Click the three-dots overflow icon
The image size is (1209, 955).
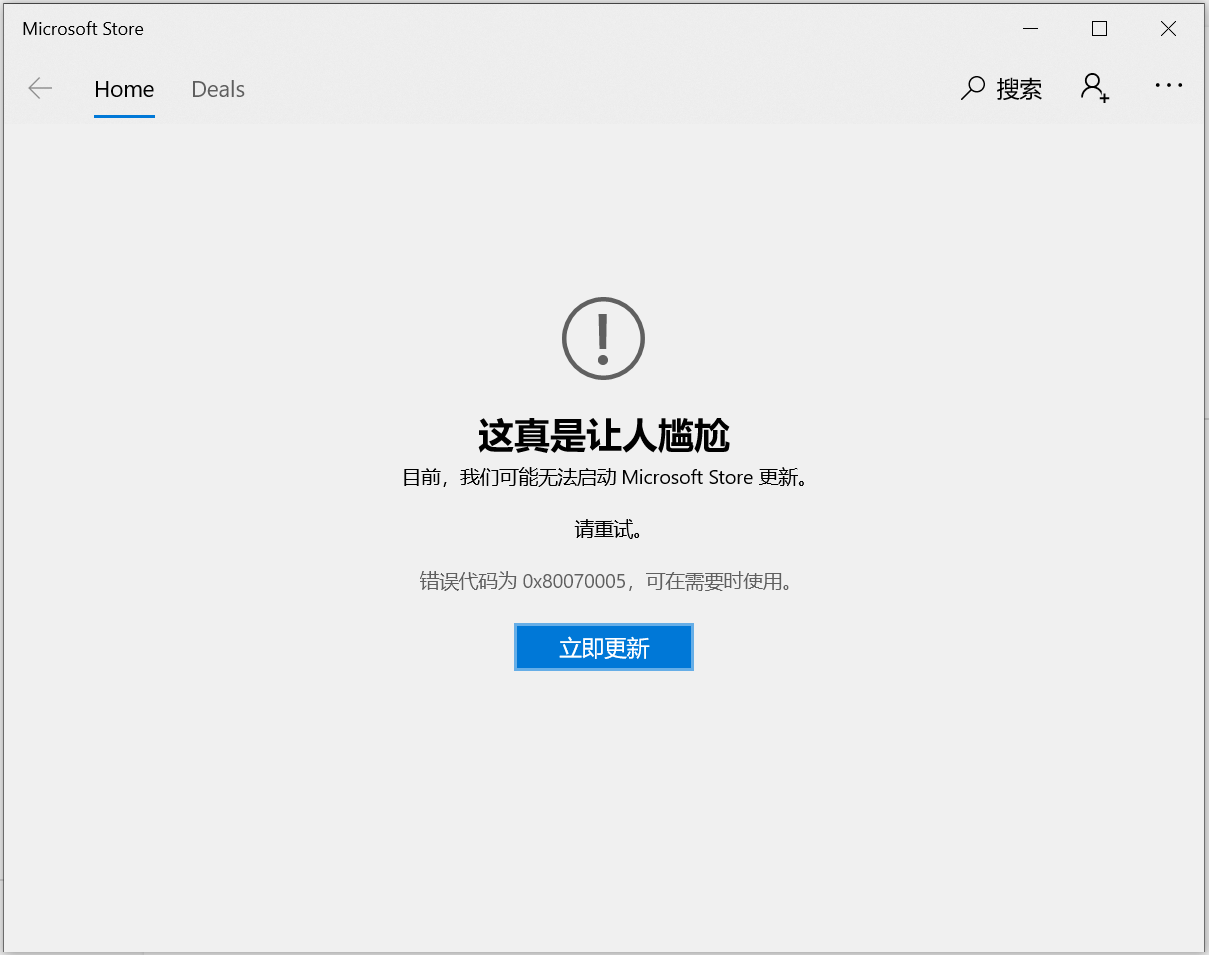point(1168,88)
